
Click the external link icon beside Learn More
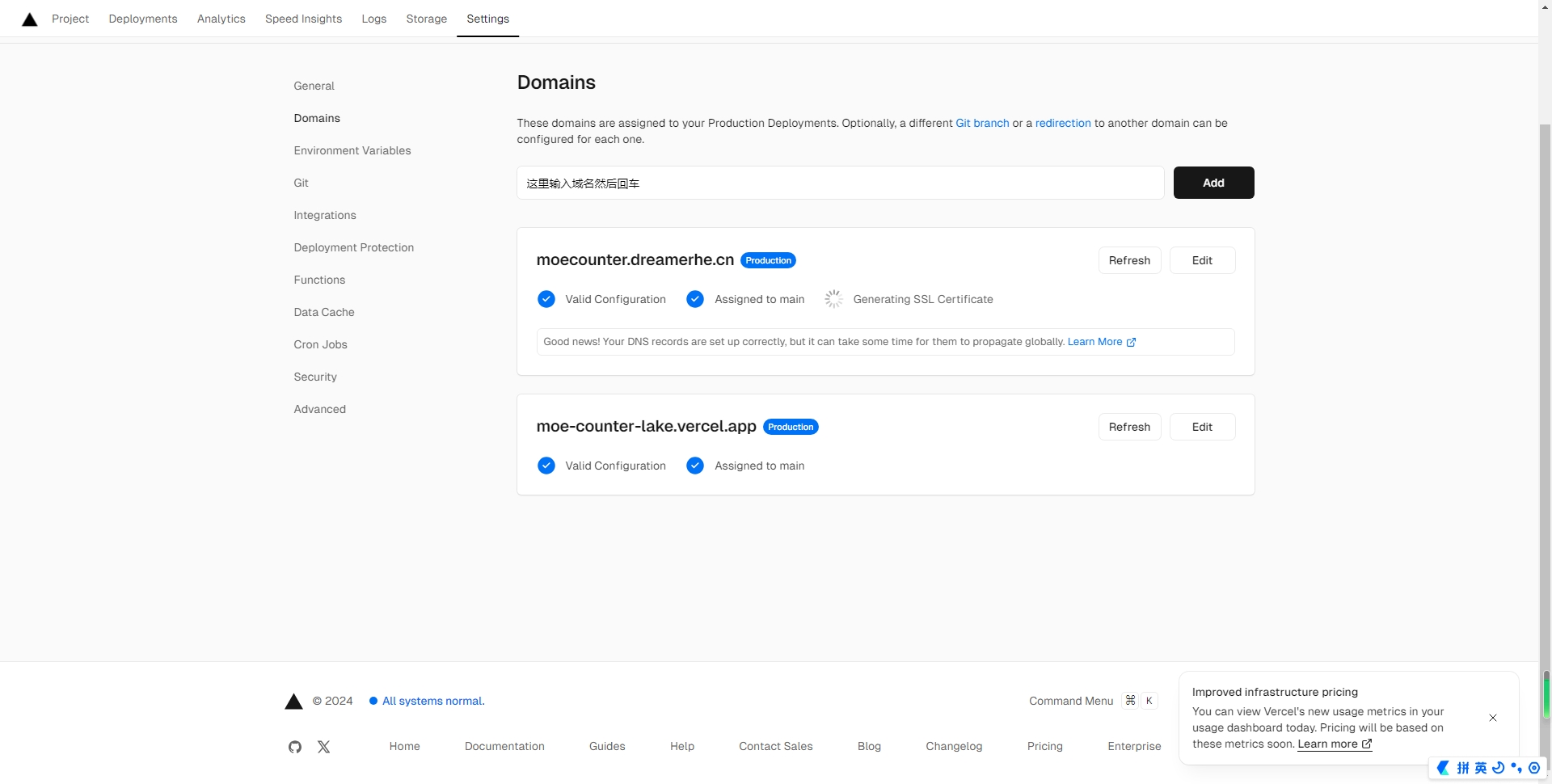1131,342
